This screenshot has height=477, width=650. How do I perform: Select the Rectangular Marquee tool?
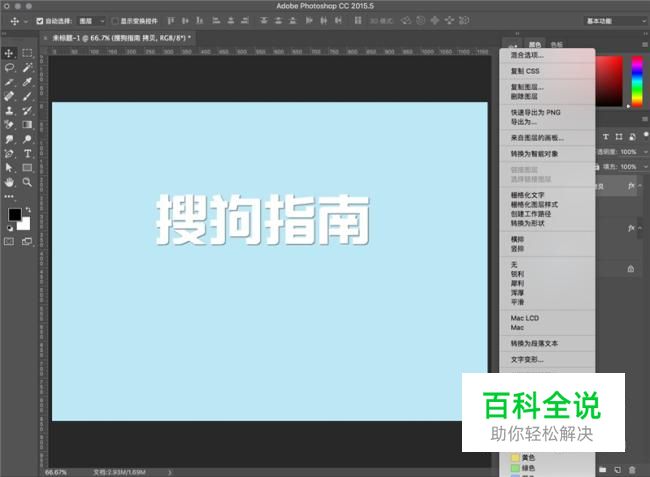pos(27,53)
